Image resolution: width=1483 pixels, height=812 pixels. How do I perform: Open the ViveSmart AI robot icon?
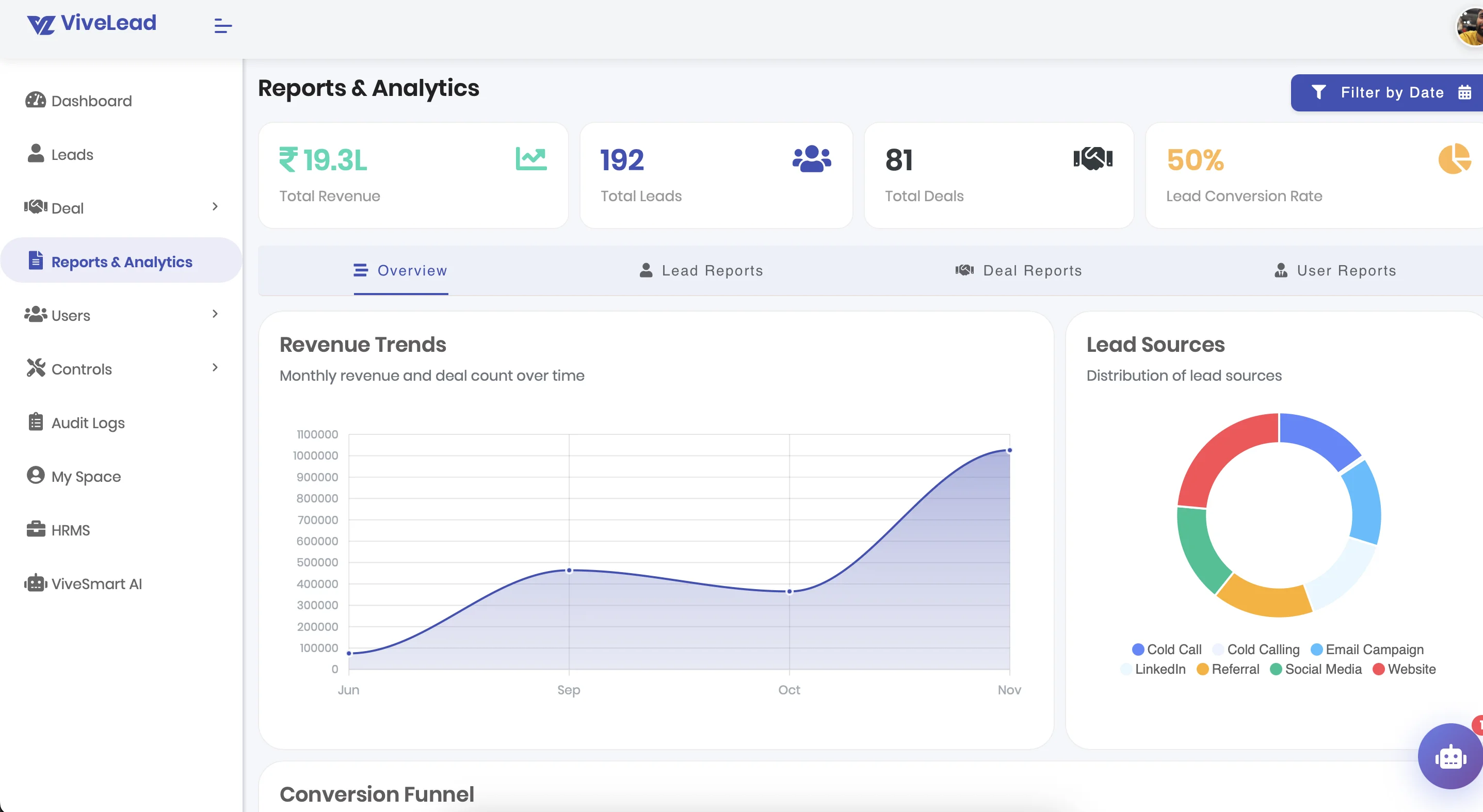coord(36,583)
